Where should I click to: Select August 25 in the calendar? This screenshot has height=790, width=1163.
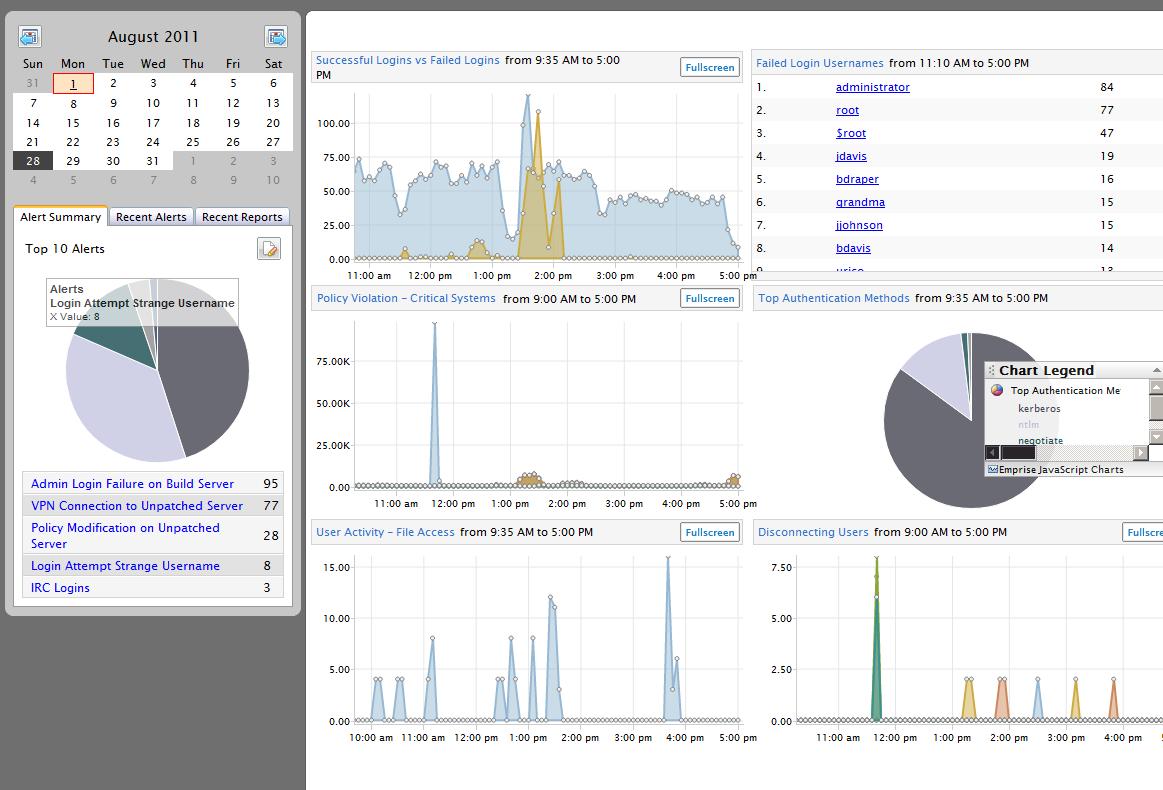[x=193, y=142]
